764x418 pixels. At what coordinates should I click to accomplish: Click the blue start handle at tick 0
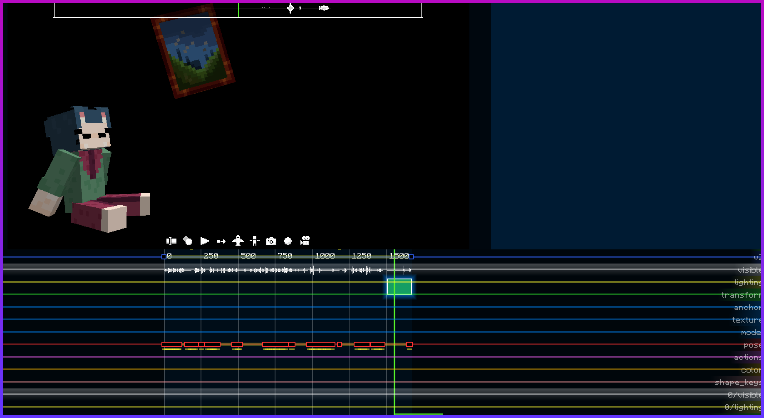click(x=163, y=256)
